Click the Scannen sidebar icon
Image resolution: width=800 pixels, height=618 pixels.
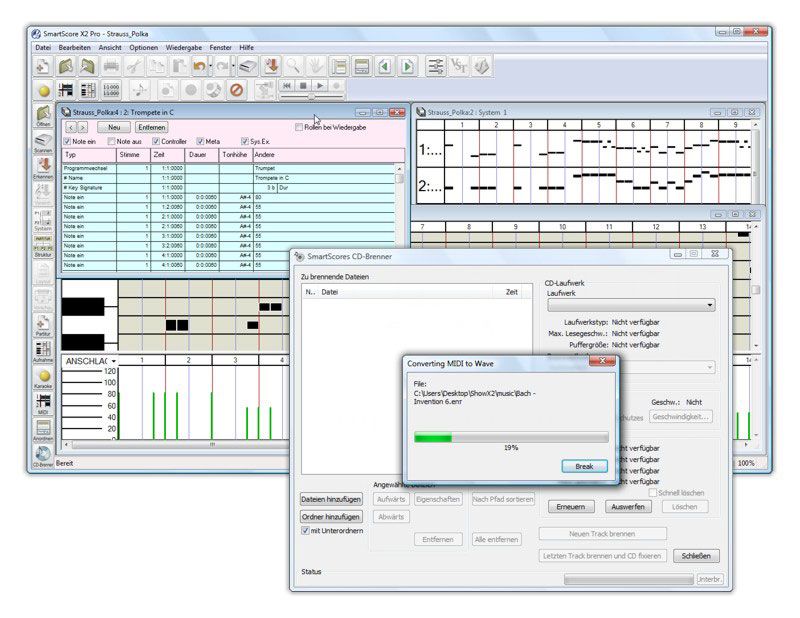pos(43,143)
